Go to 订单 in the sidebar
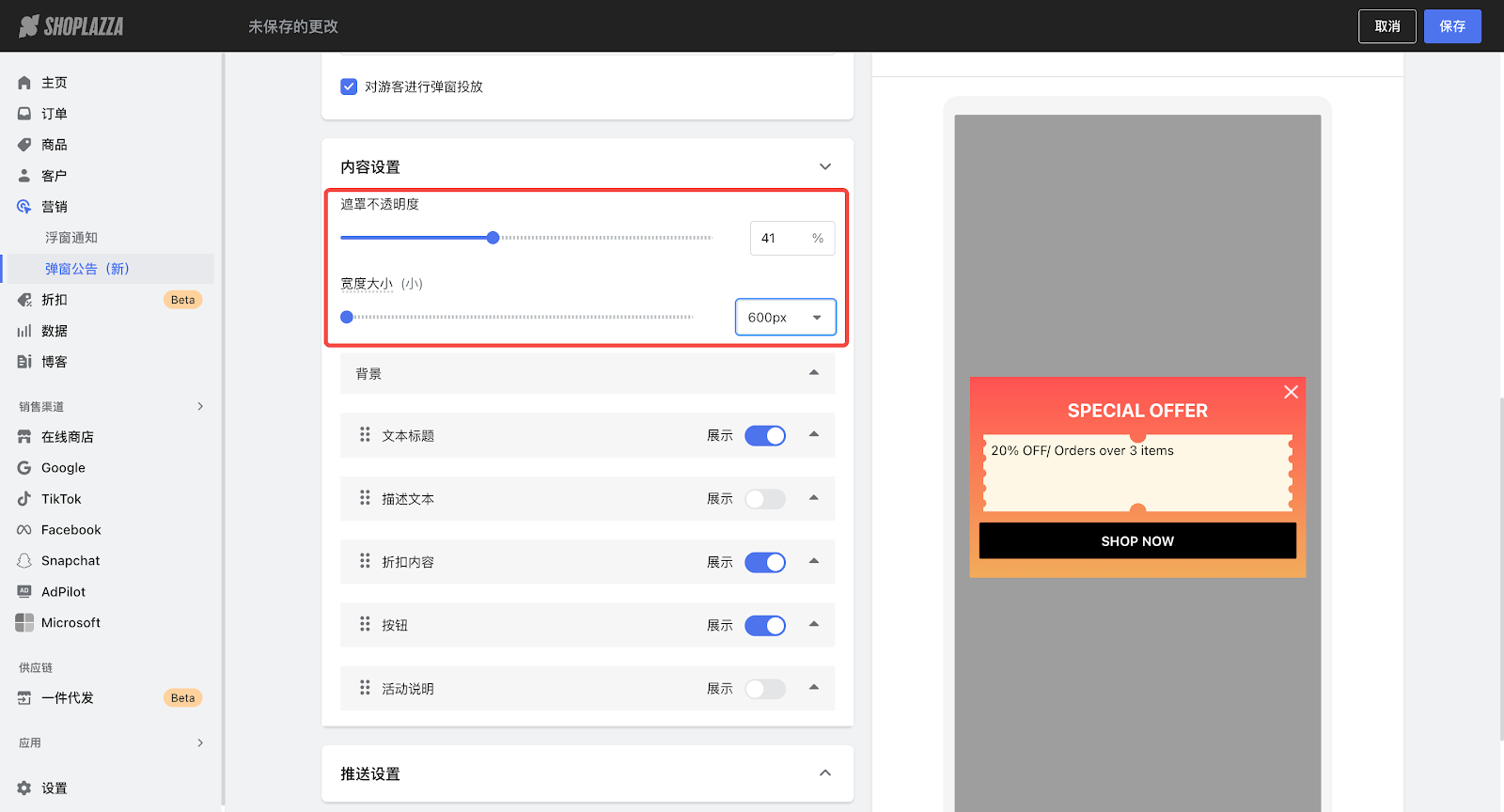This screenshot has height=812, width=1504. (55, 114)
